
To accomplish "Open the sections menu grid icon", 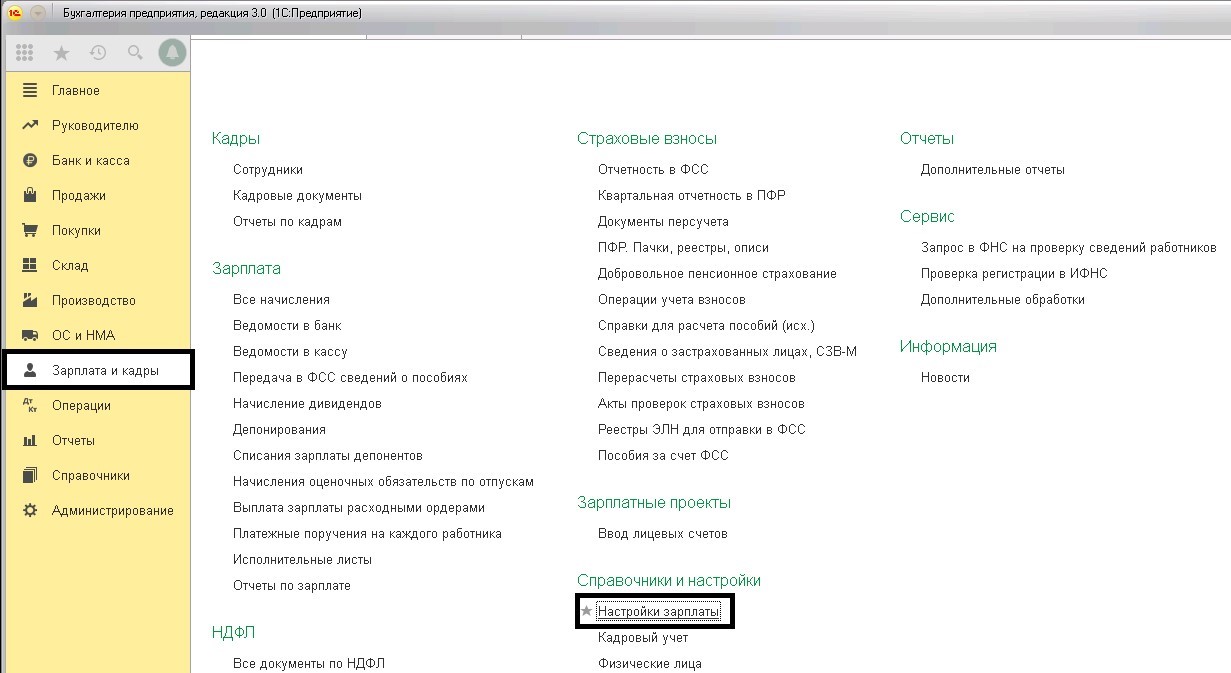I will [25, 53].
